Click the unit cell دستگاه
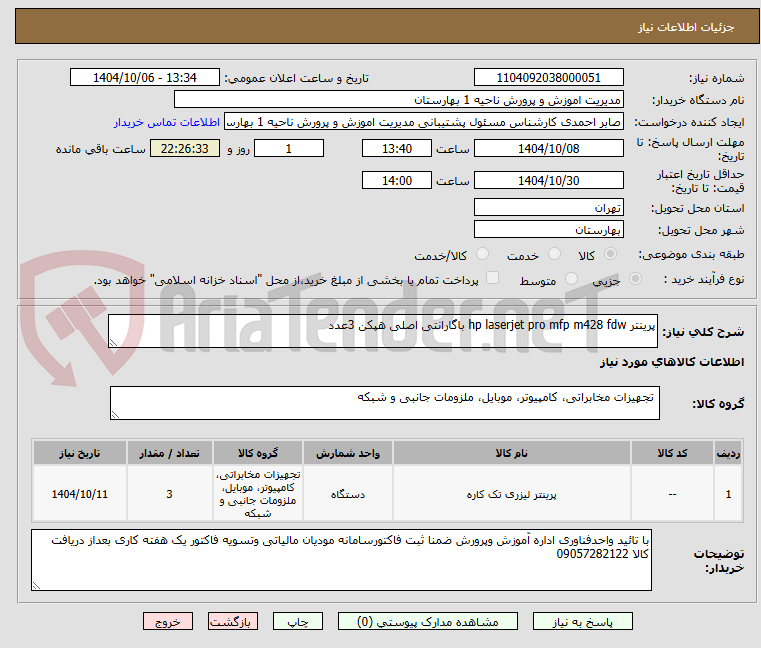This screenshot has height=648, width=761. (347, 494)
